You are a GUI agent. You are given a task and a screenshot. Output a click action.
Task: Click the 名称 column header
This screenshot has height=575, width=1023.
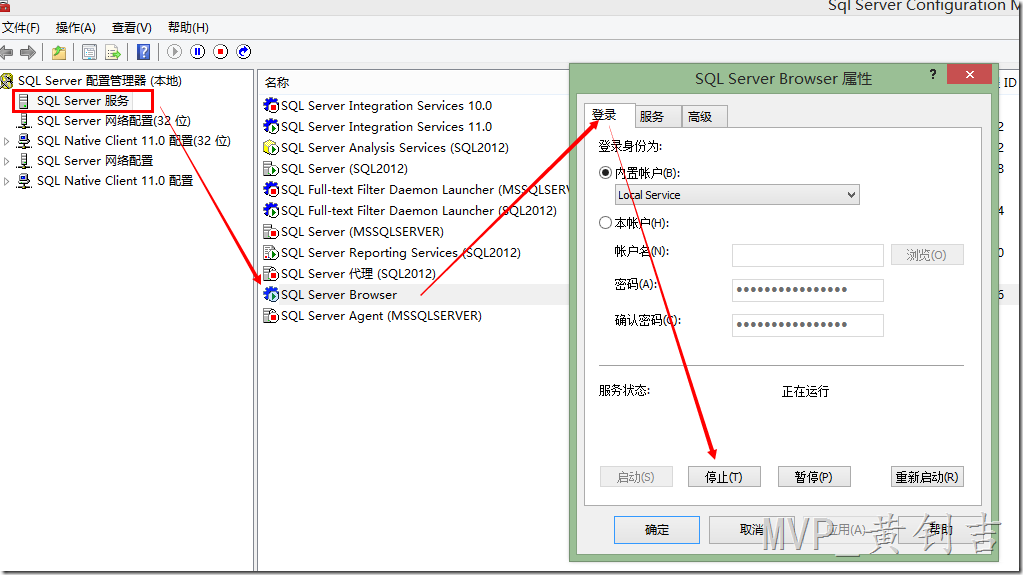tap(277, 83)
